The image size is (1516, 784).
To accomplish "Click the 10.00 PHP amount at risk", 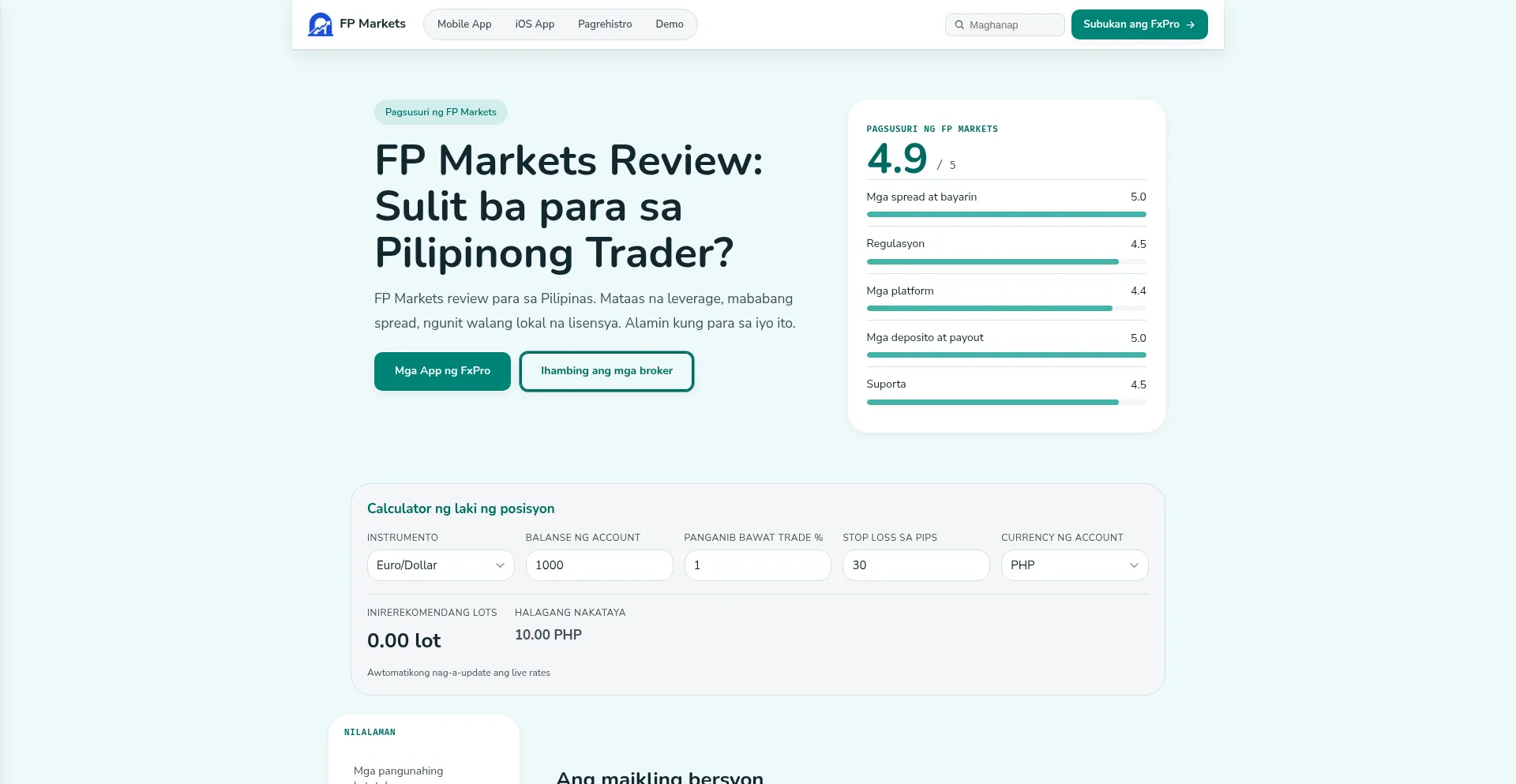I will click(x=548, y=635).
